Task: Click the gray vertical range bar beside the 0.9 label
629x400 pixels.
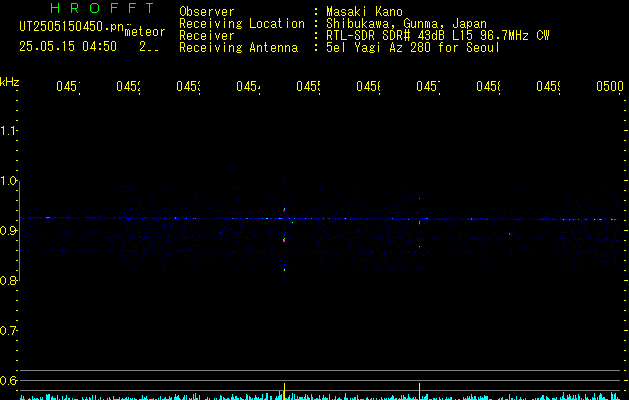Action: click(x=19, y=231)
